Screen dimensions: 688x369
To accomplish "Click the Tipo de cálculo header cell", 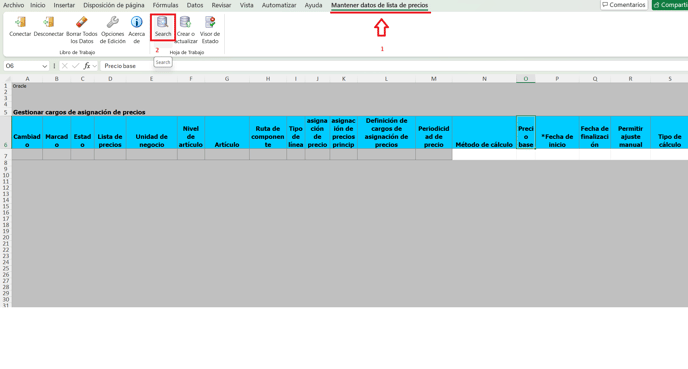I will [670, 133].
